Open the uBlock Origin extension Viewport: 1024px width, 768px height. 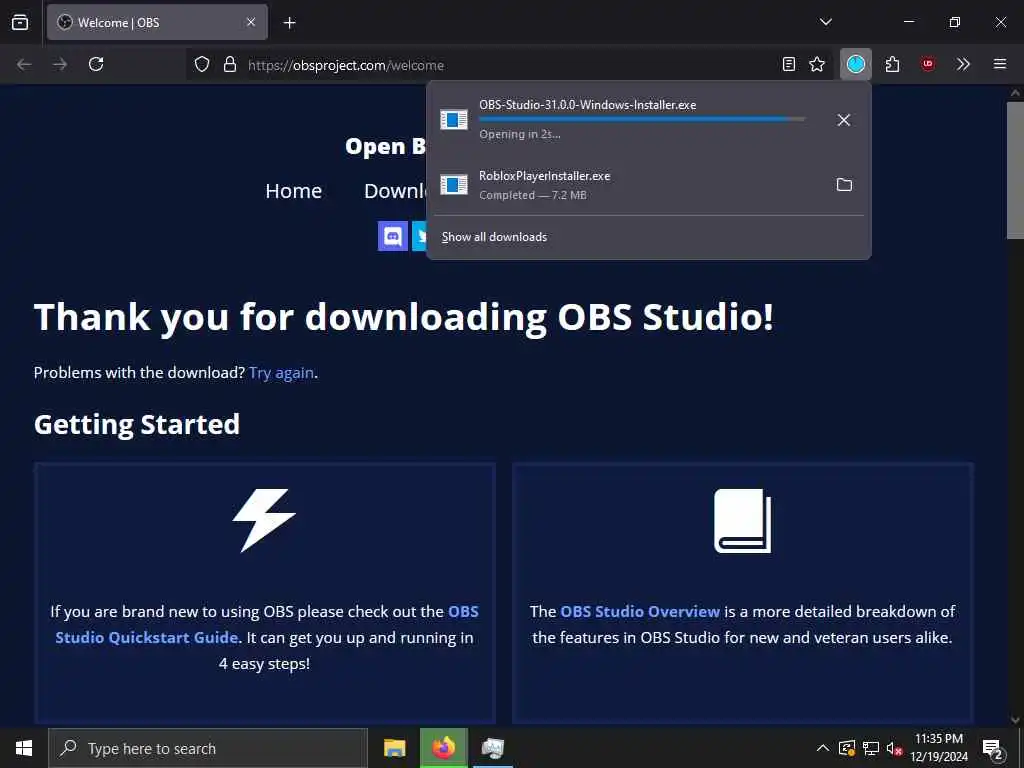[927, 64]
